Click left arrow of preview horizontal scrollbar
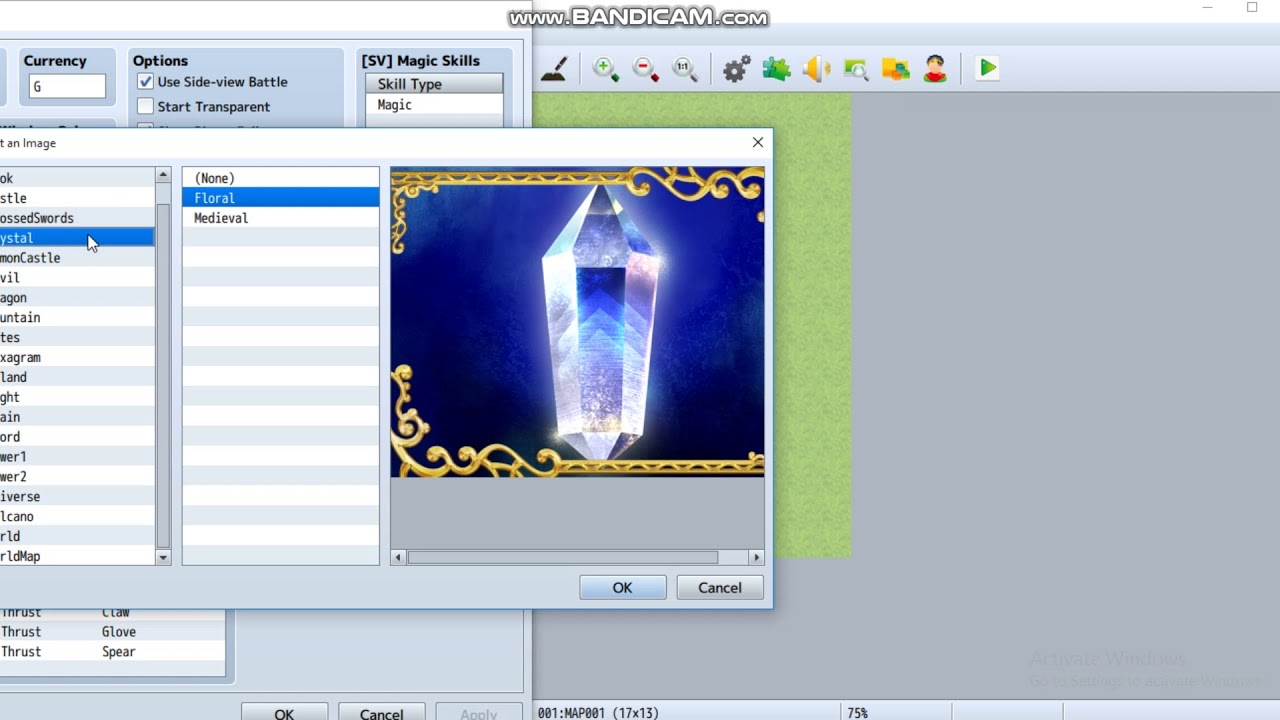Image resolution: width=1280 pixels, height=720 pixels. (398, 557)
